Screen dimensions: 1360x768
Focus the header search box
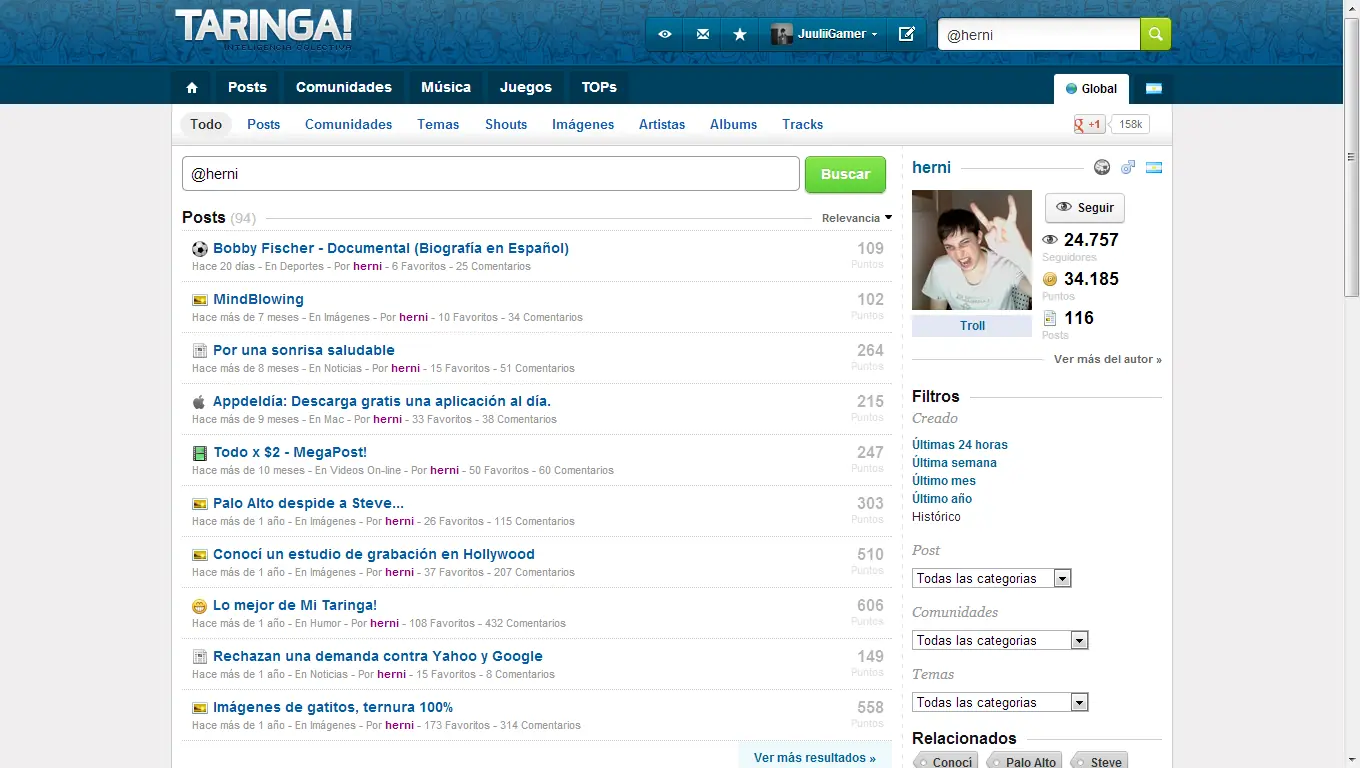pos(1039,34)
